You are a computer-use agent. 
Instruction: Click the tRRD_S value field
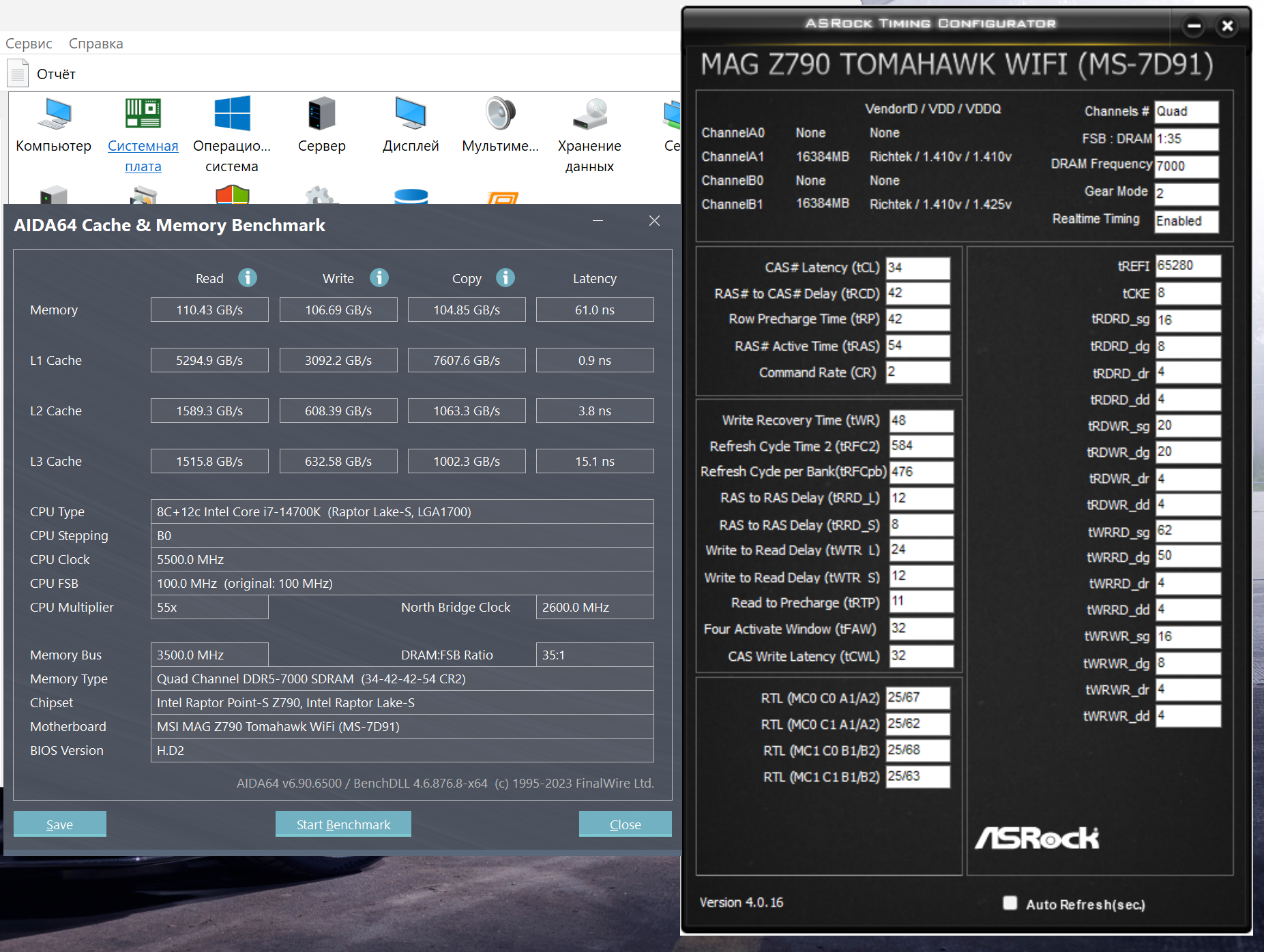(x=922, y=524)
